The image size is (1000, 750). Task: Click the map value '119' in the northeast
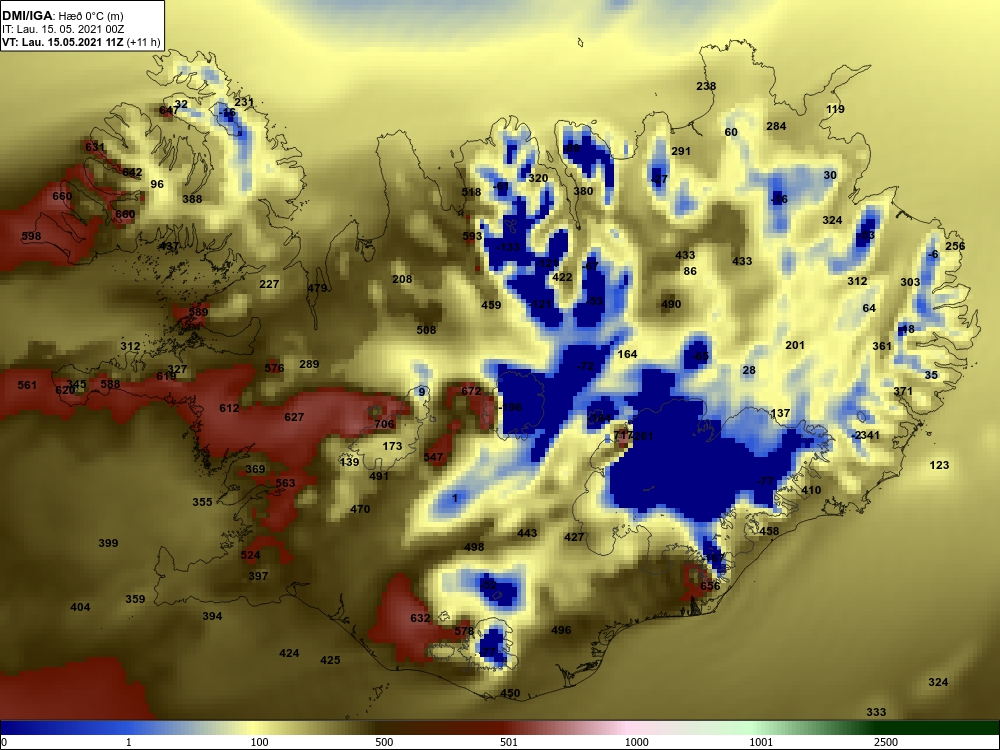(835, 109)
